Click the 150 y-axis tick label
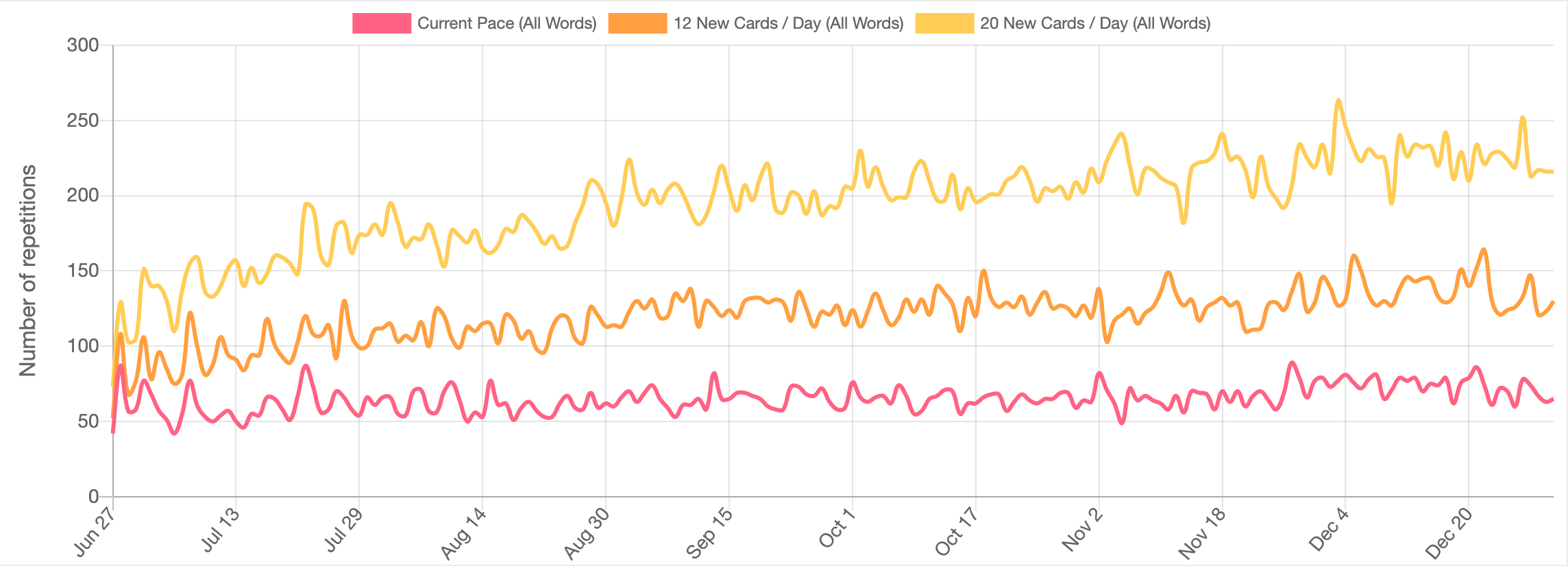Screen dimensions: 1568x566 (x=83, y=271)
